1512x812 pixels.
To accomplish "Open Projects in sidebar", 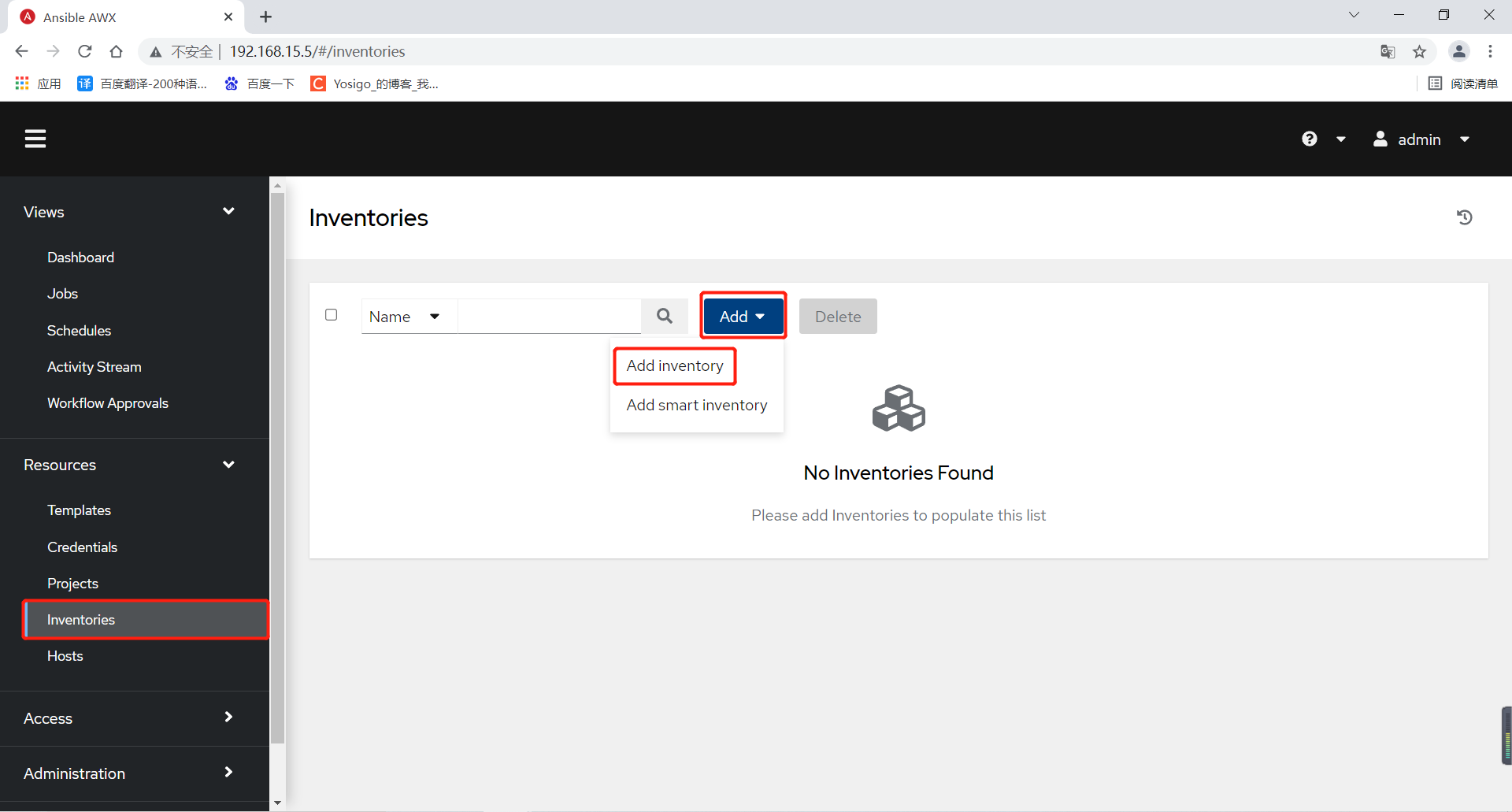I will tap(72, 584).
